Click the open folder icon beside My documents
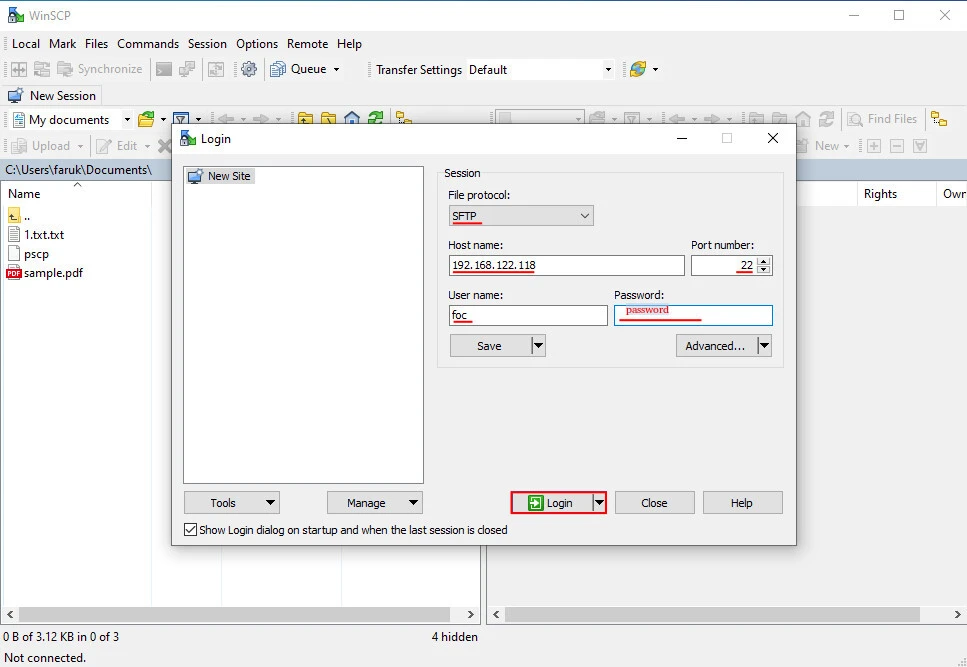This screenshot has height=667, width=967. (x=146, y=119)
